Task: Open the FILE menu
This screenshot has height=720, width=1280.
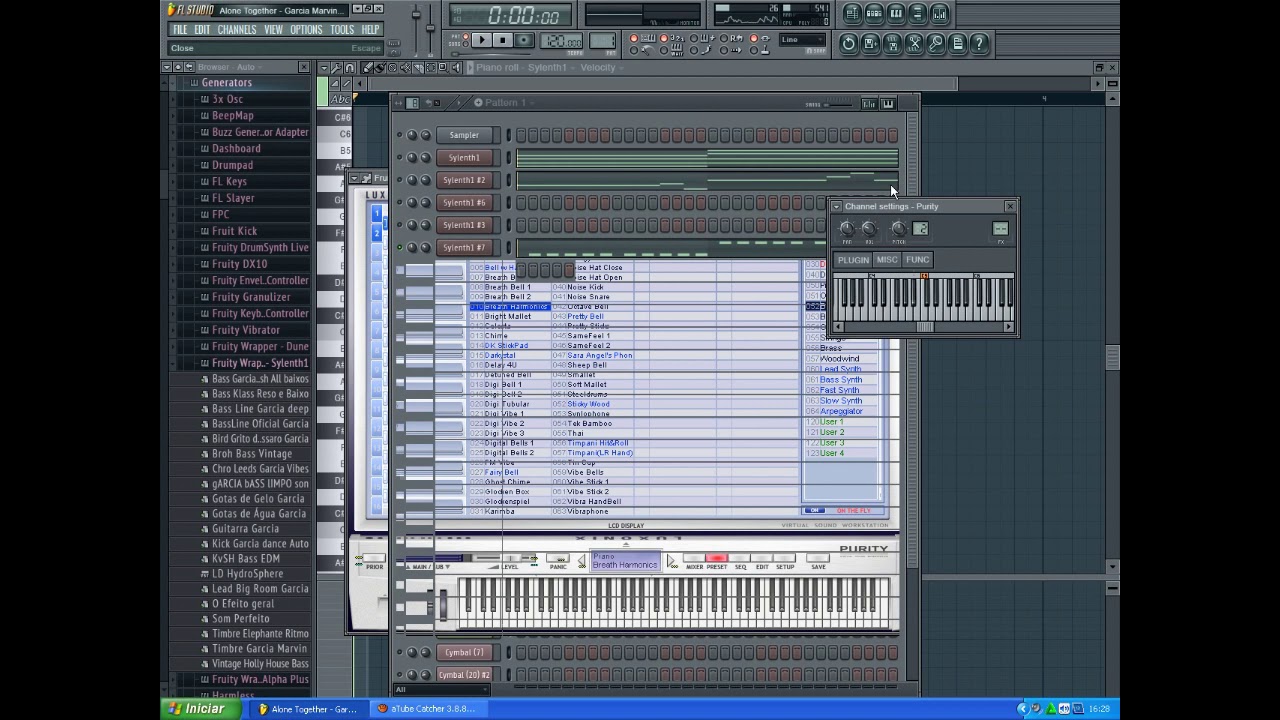Action: click(180, 30)
